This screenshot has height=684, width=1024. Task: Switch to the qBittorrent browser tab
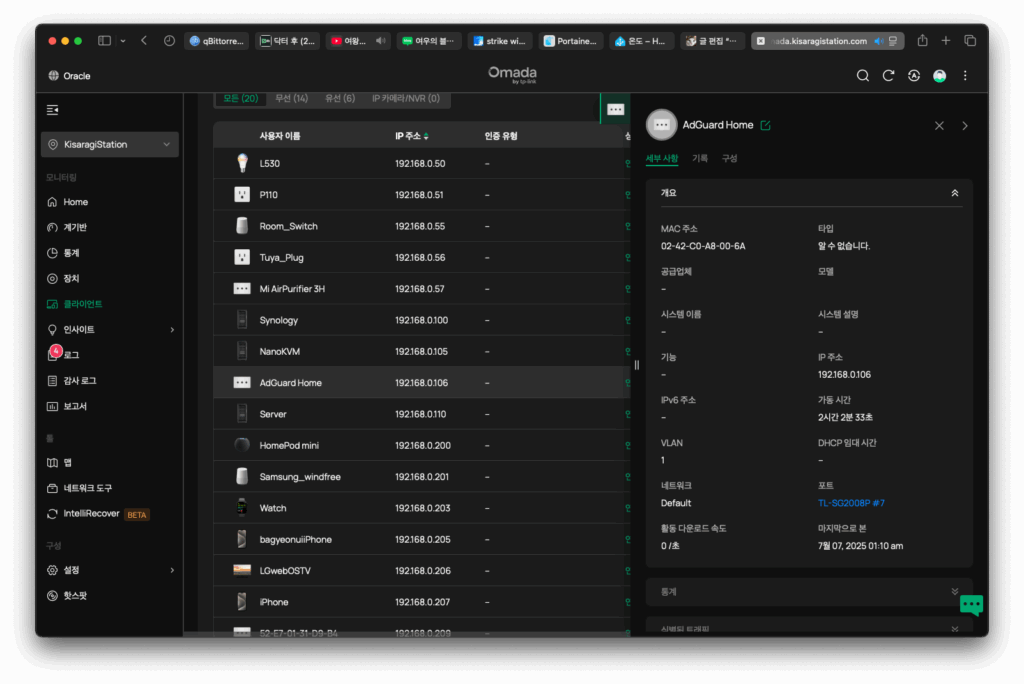(x=217, y=41)
